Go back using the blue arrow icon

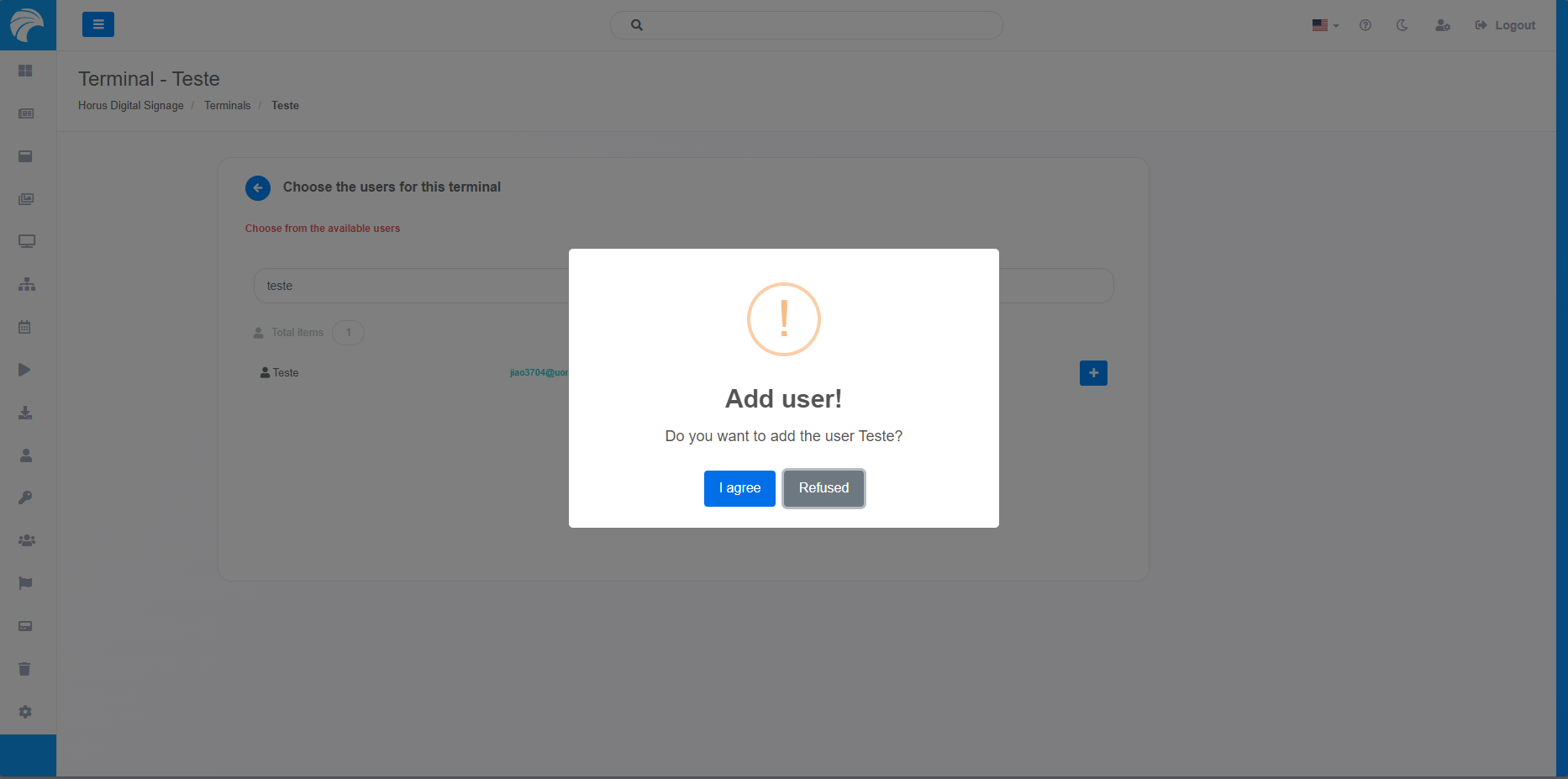(x=258, y=187)
